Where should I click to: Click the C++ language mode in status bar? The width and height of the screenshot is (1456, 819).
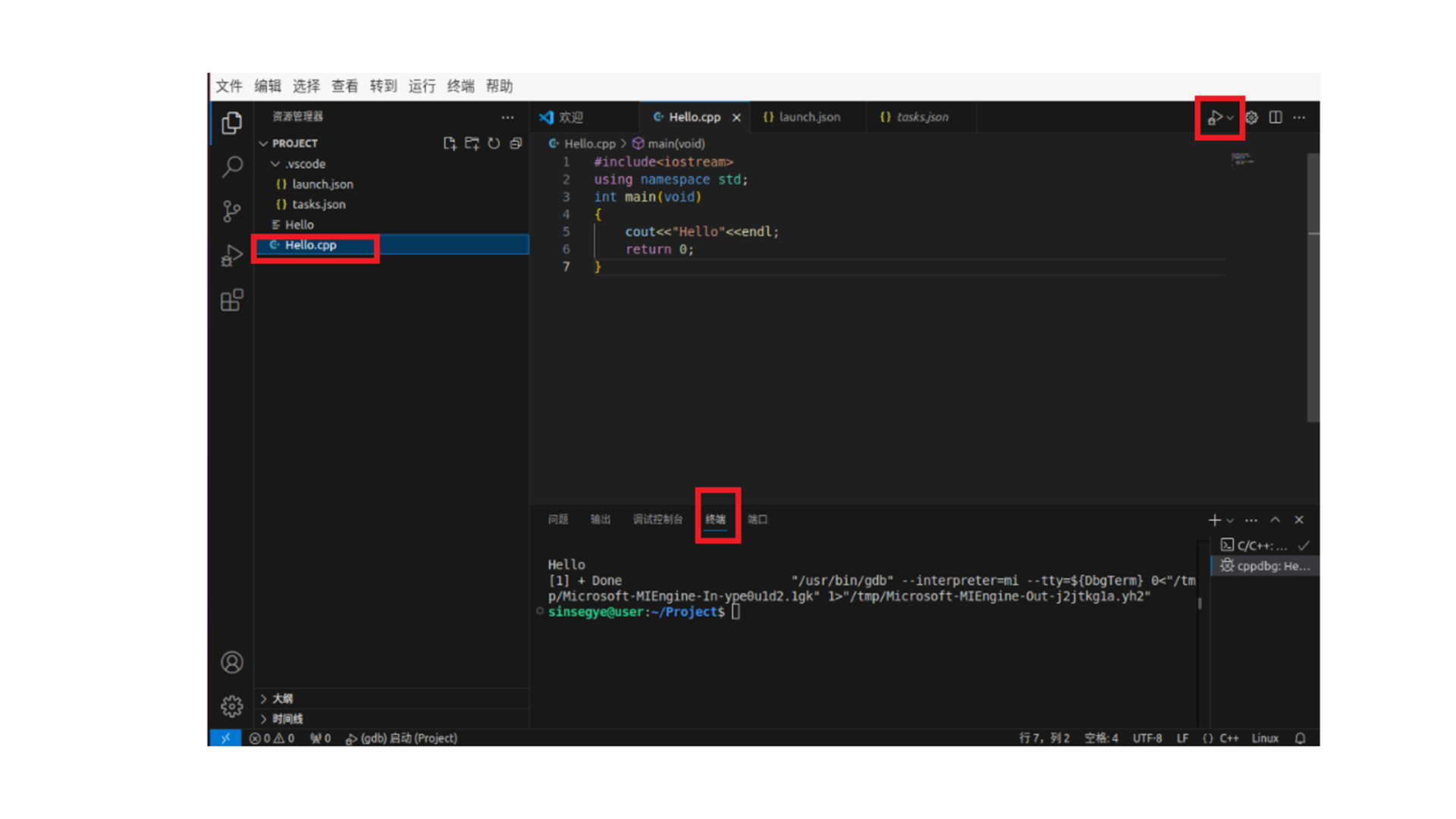tap(1228, 739)
